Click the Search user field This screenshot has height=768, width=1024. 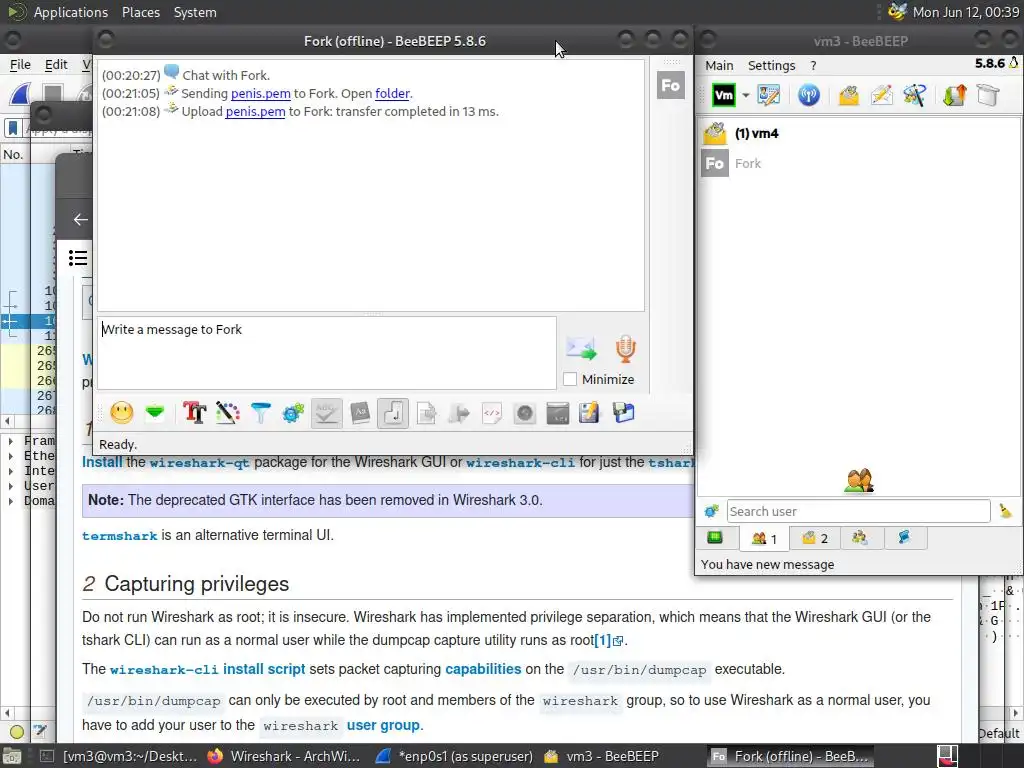coord(858,511)
